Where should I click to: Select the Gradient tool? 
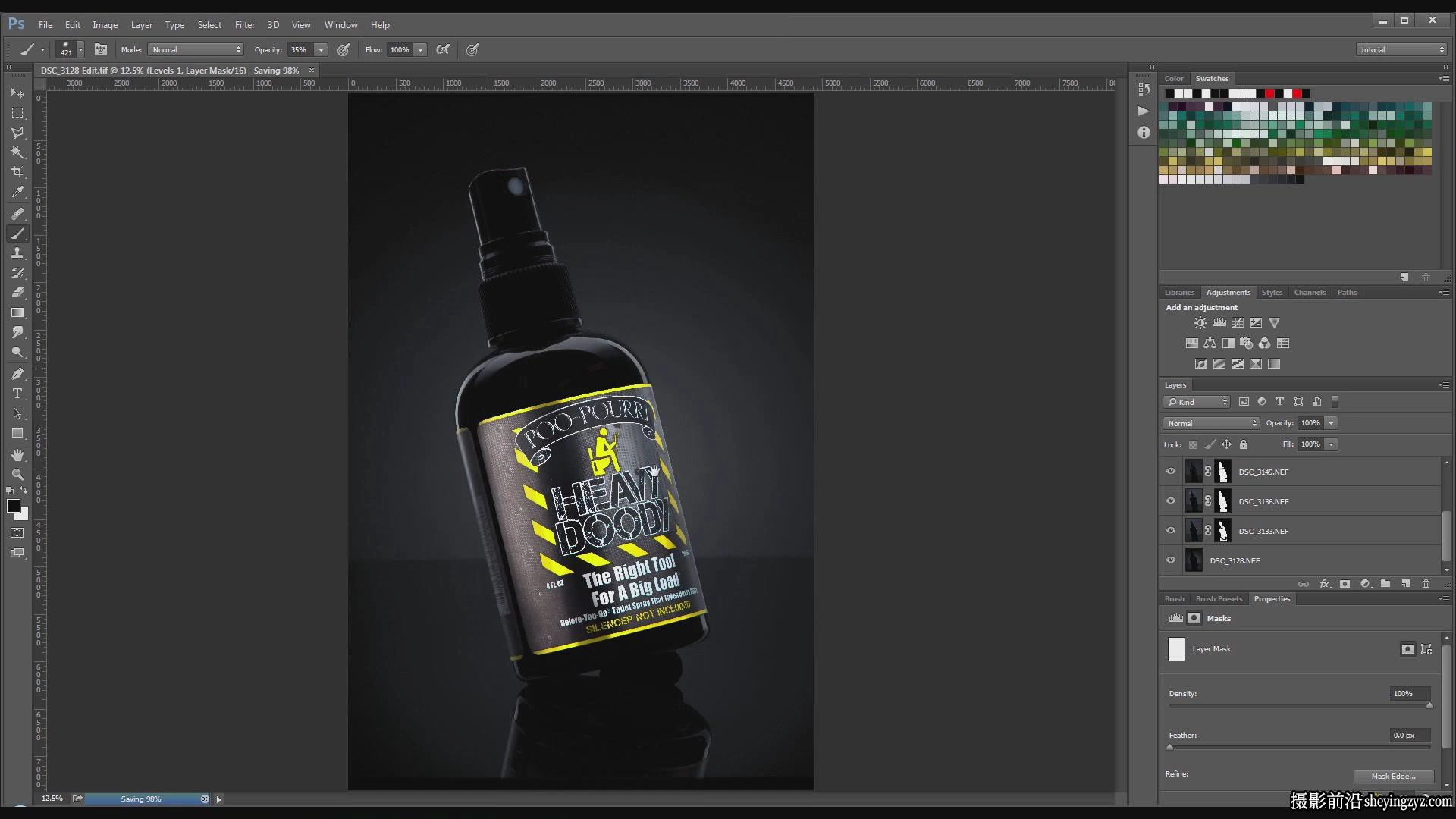click(x=17, y=312)
